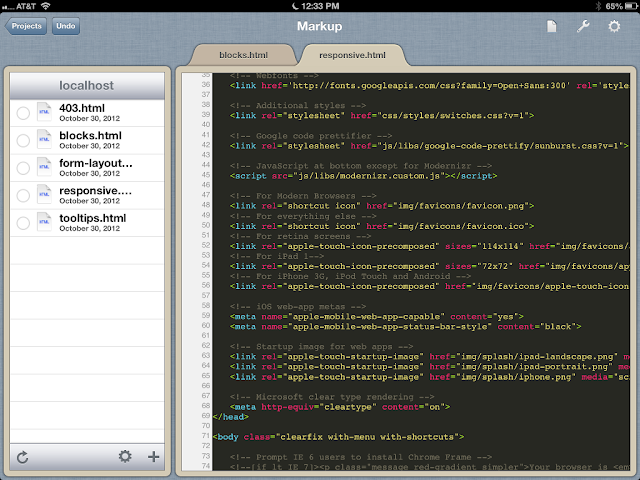Switch to the blocks.html tab
Viewport: 640px width, 480px height.
pos(243,55)
